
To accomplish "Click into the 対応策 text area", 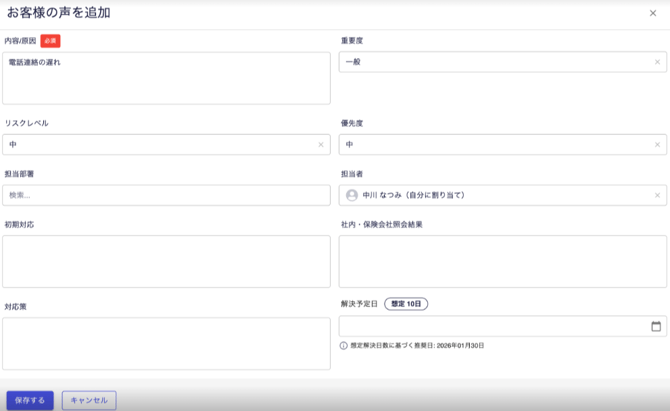I will (166, 343).
